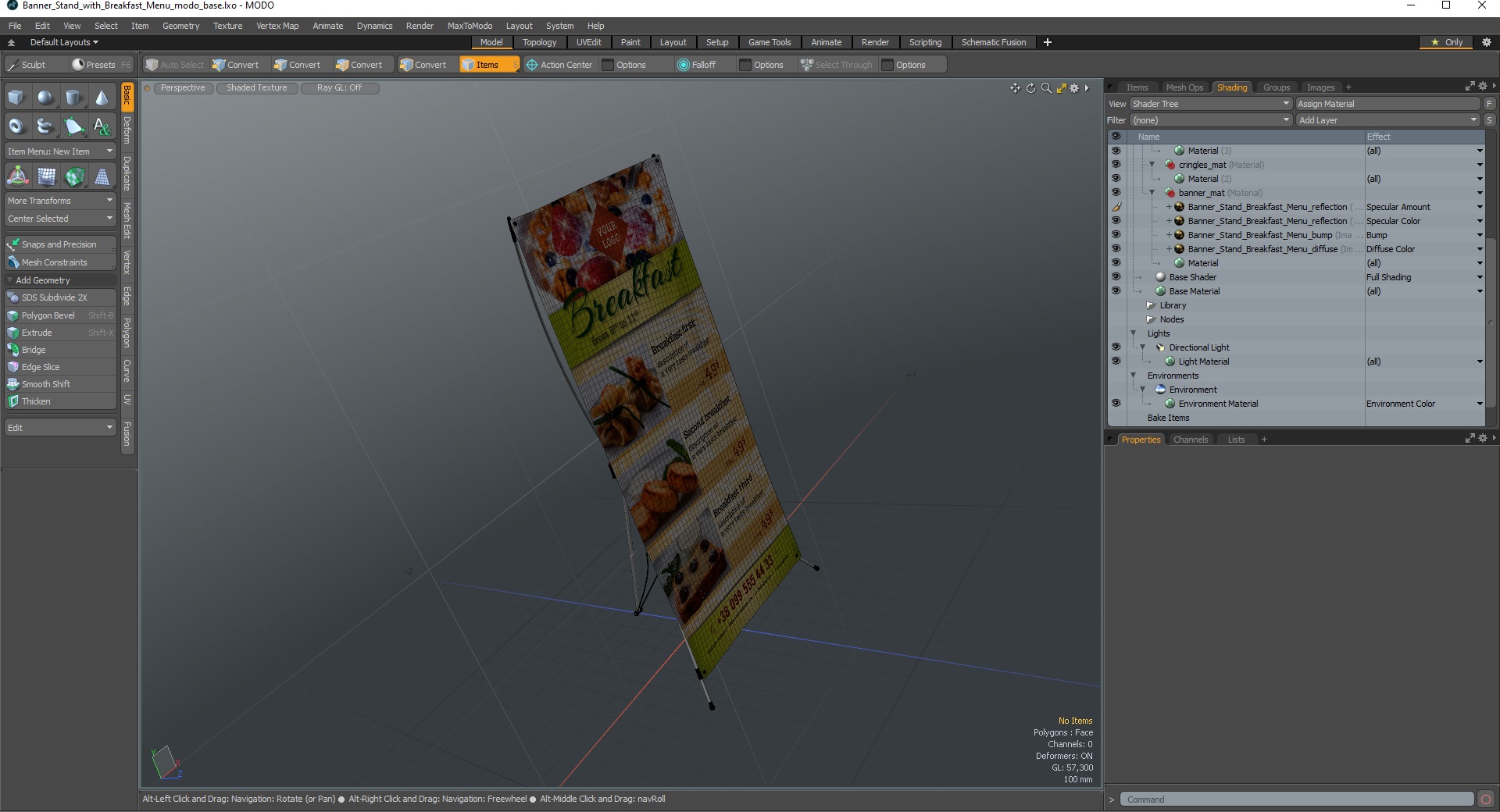Click Assign Material button
This screenshot has width=1500, height=812.
coord(1387,104)
